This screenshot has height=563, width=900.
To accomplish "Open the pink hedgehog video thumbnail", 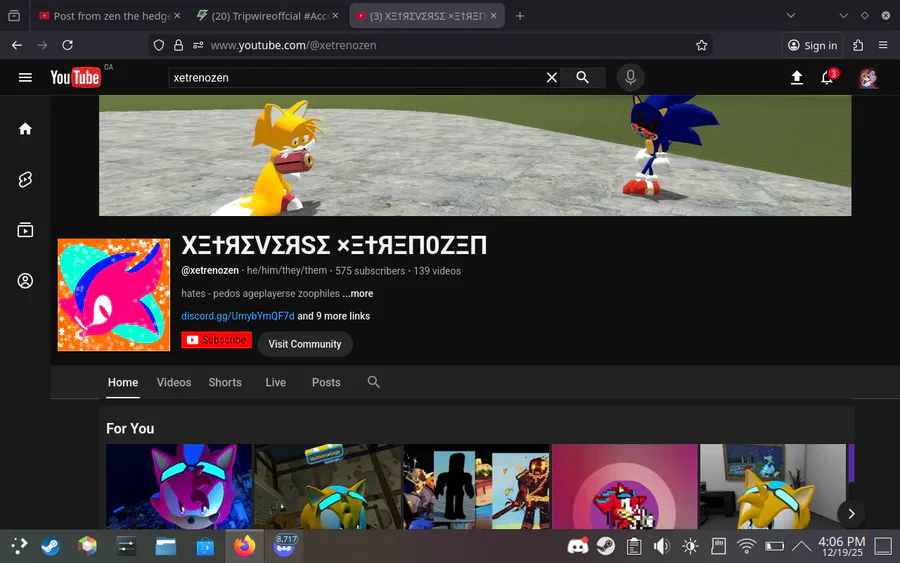I will pyautogui.click(x=179, y=486).
